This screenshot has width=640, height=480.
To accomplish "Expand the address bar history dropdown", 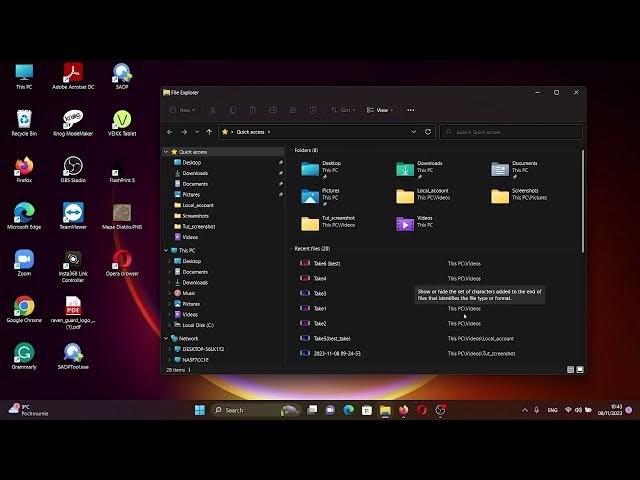I will pyautogui.click(x=413, y=132).
